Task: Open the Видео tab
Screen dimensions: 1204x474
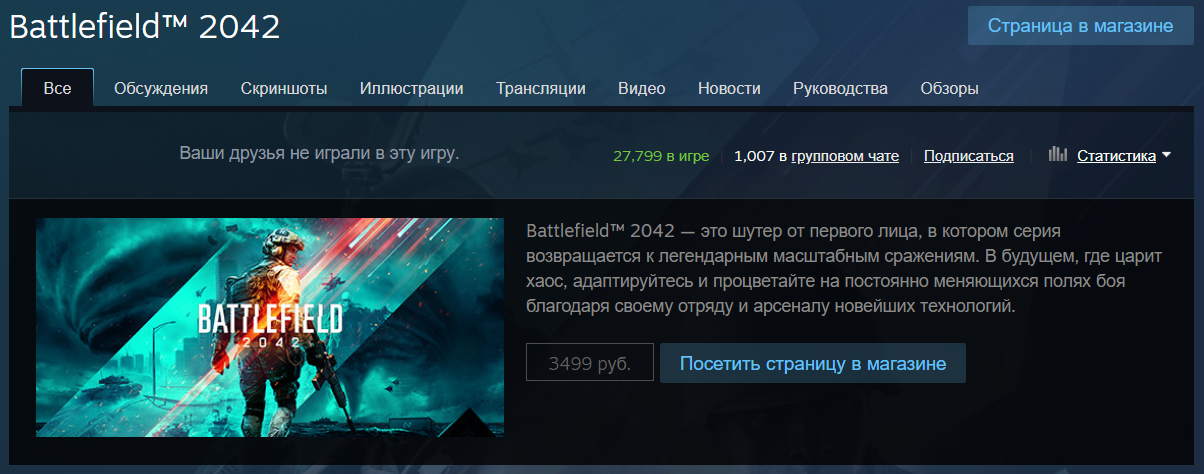Action: pos(642,88)
